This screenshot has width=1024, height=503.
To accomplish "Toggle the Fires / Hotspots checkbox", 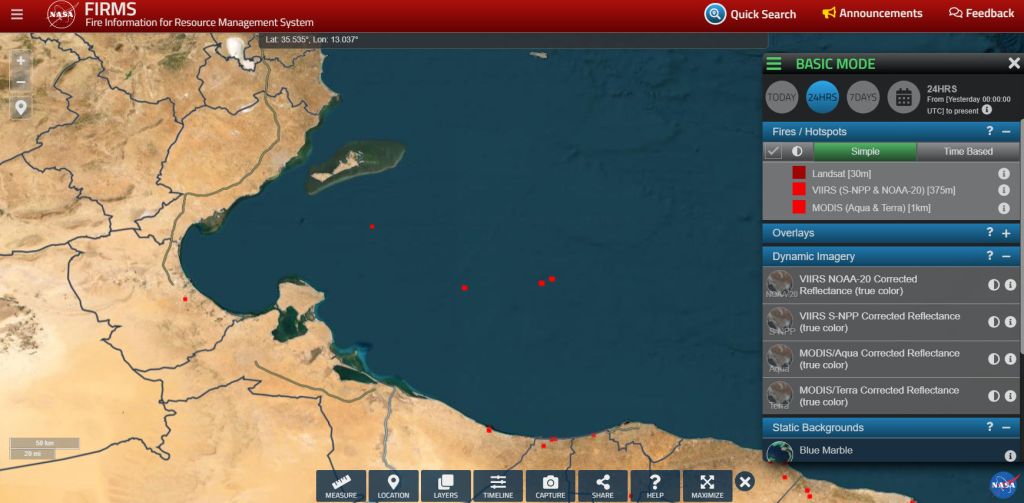I will tap(773, 151).
